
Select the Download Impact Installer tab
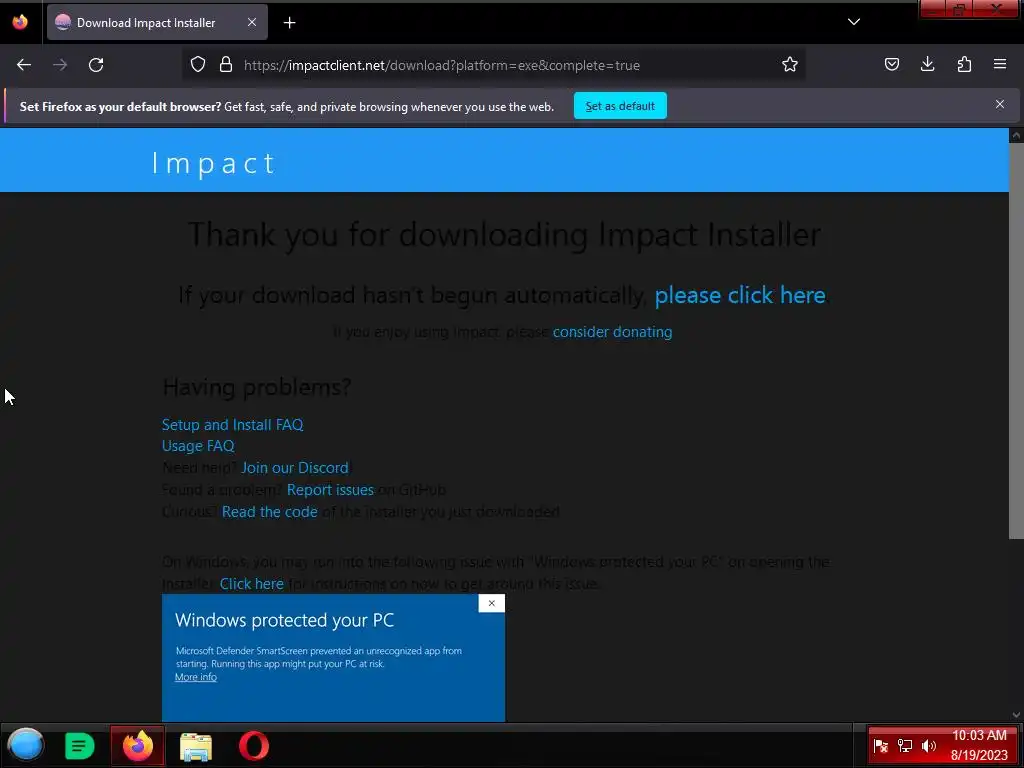click(x=157, y=22)
